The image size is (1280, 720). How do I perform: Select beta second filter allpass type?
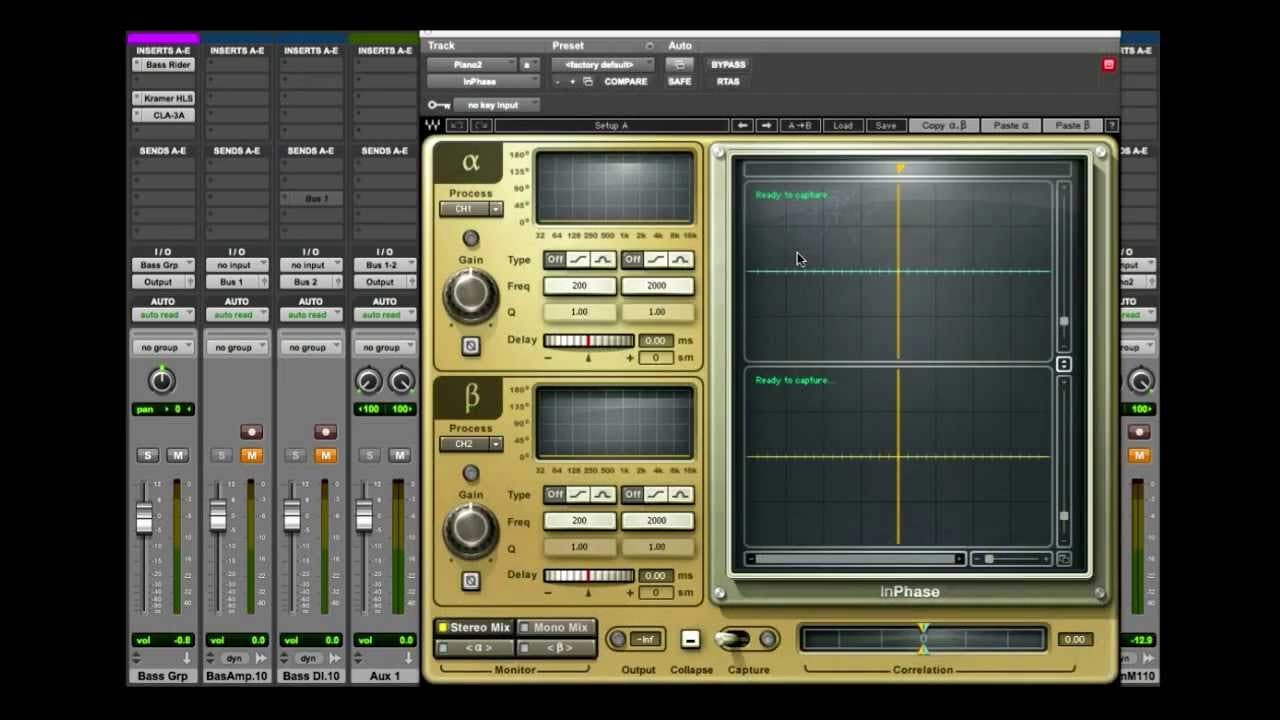coord(680,495)
